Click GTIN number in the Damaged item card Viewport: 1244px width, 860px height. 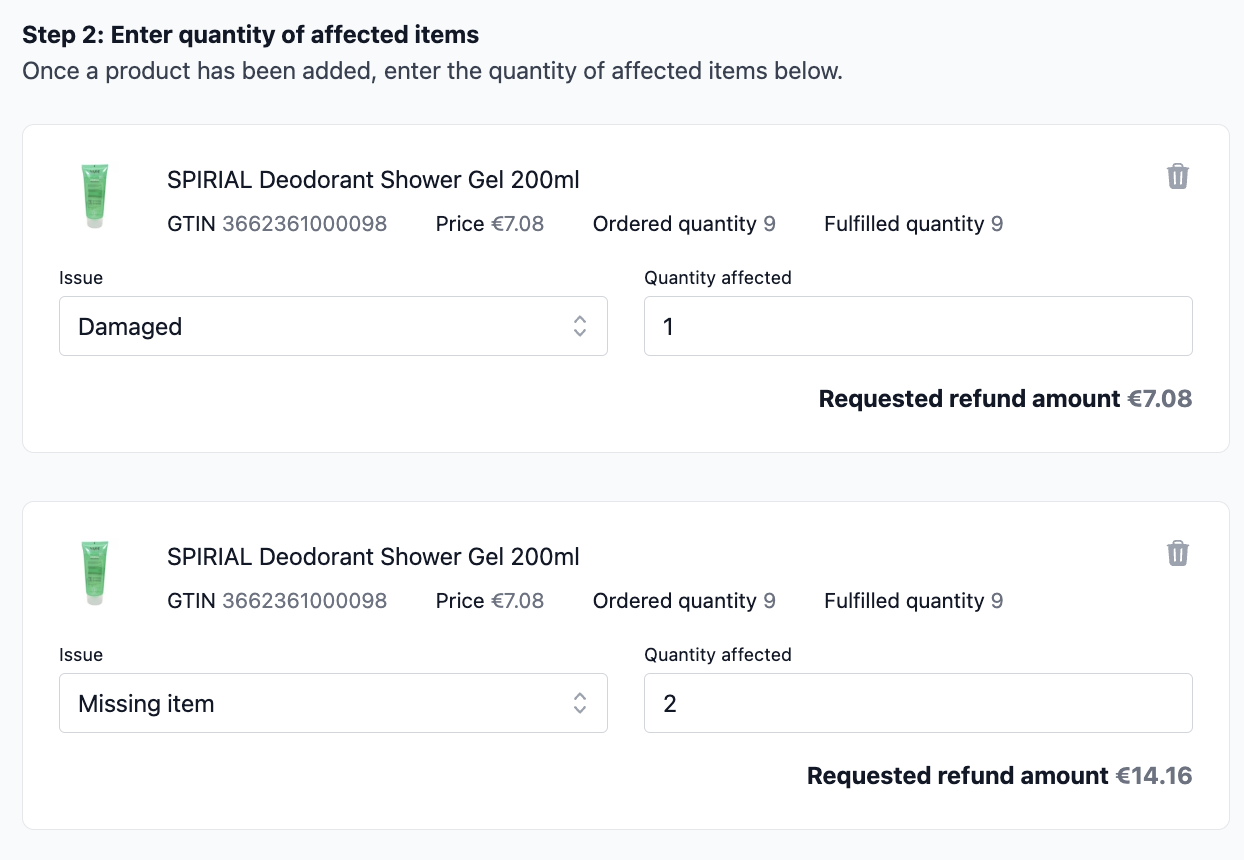coord(304,224)
